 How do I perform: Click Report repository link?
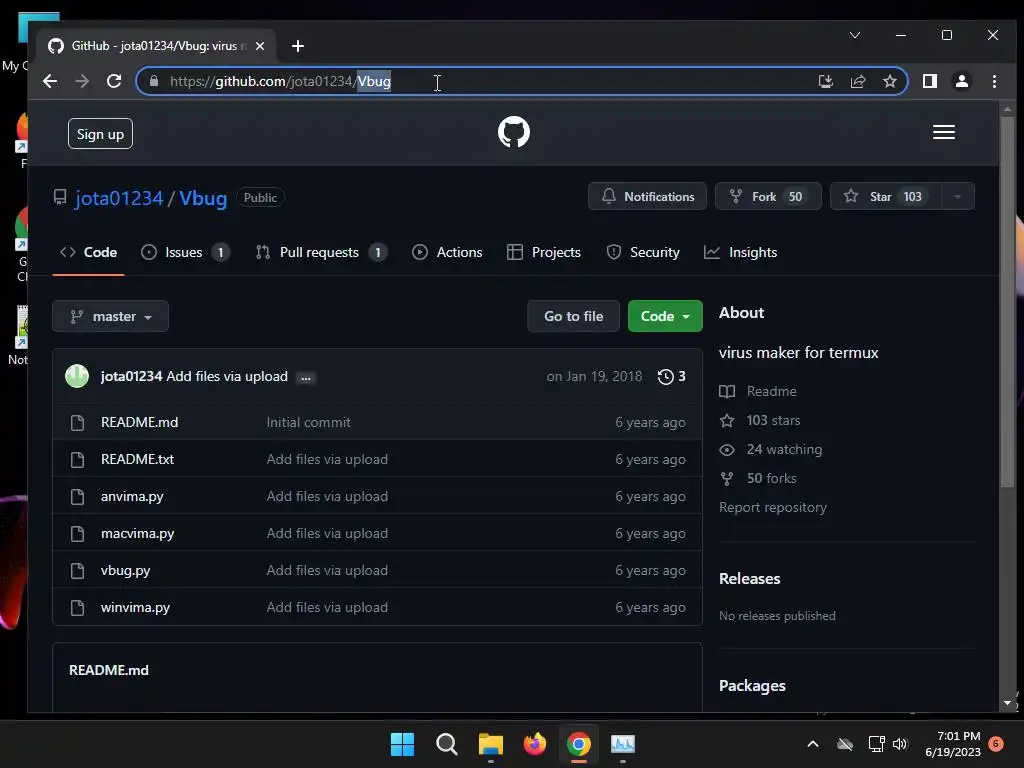click(x=773, y=507)
